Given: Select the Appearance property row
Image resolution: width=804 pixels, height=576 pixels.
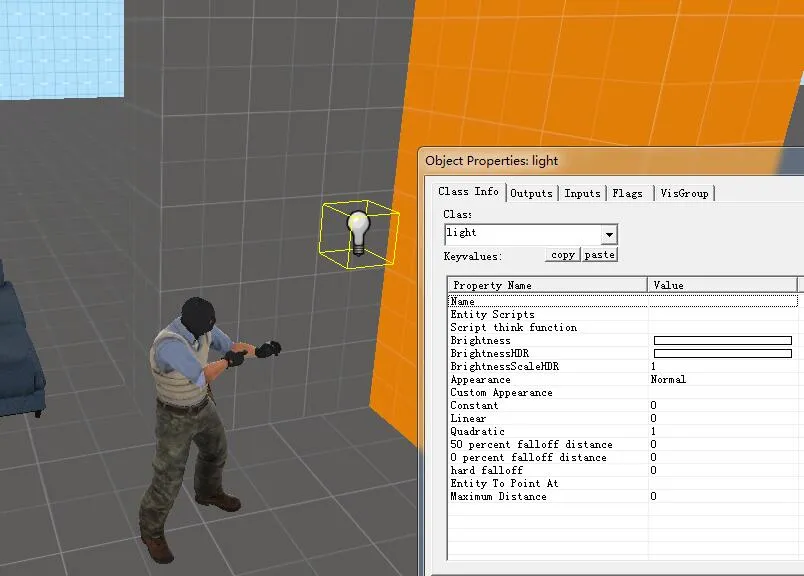Looking at the screenshot, I should (x=623, y=380).
